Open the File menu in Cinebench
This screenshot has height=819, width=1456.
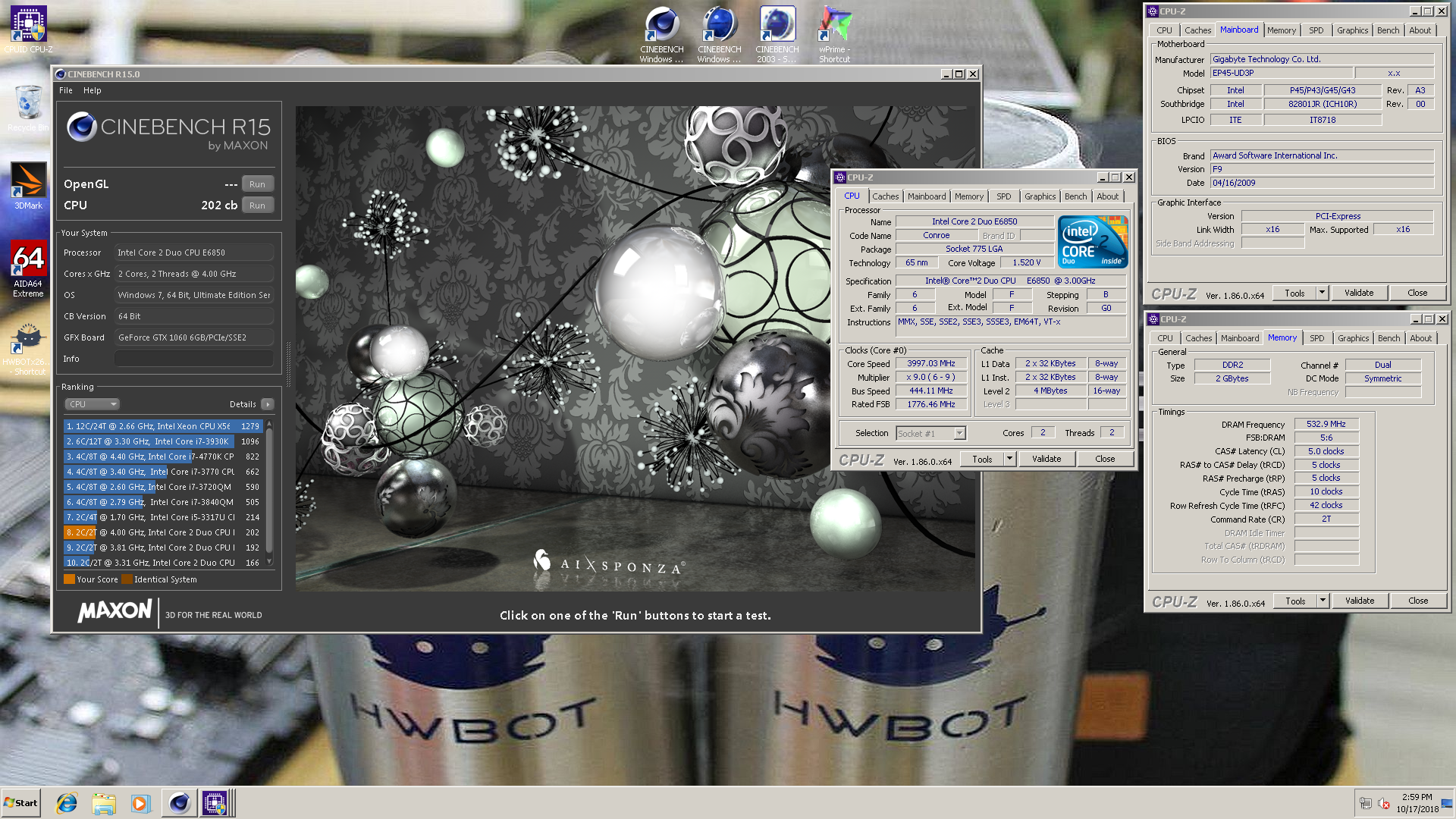[66, 90]
